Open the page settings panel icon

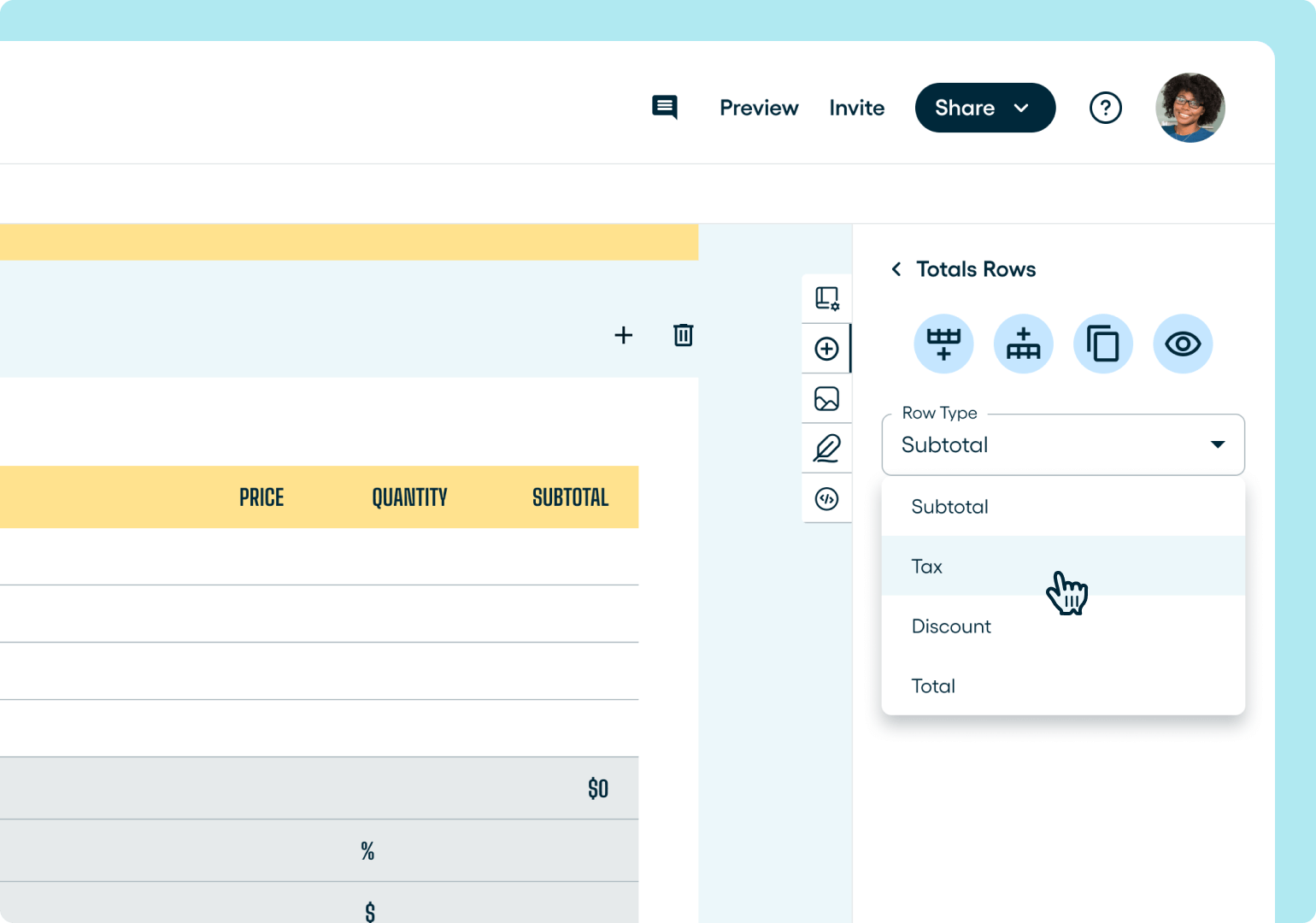pos(826,298)
